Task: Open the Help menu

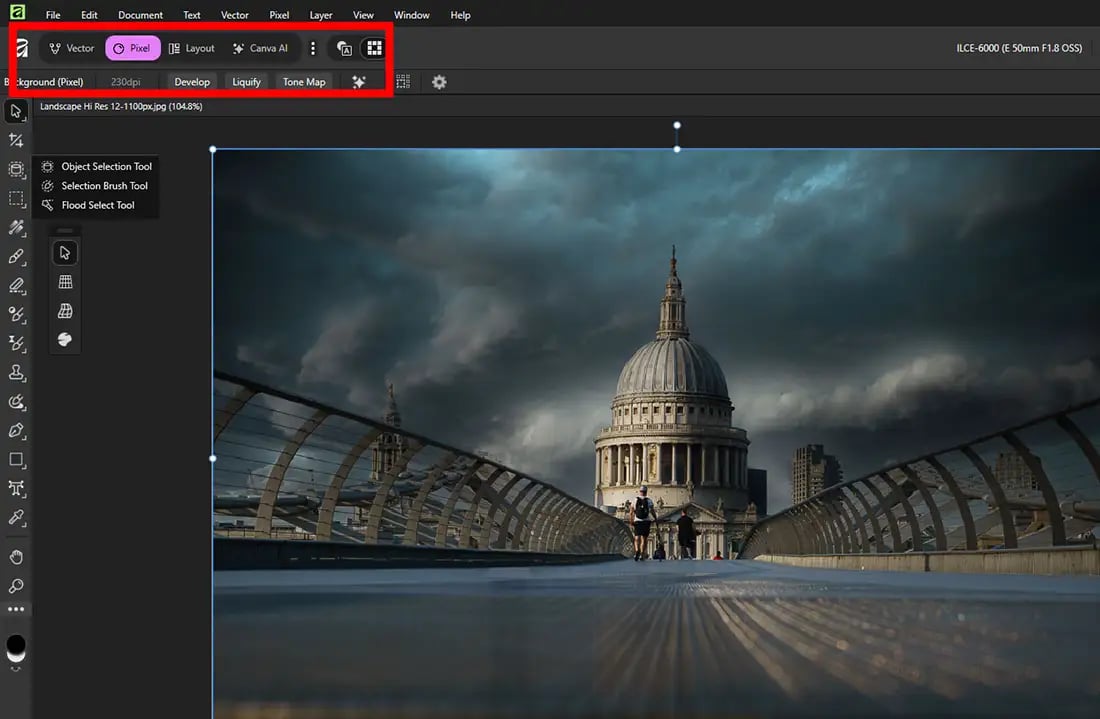Action: pyautogui.click(x=460, y=15)
